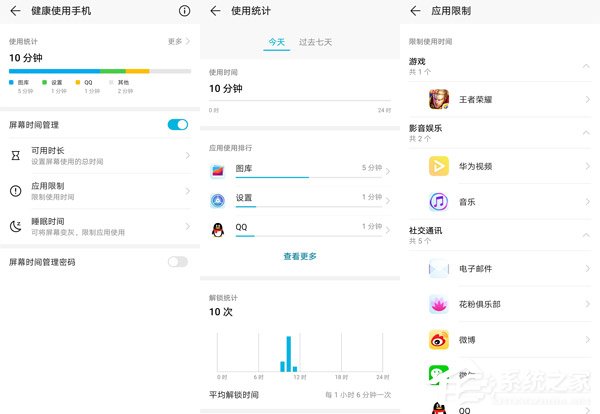Image resolution: width=600 pixels, height=414 pixels.
Task: Open 王者荣耀 row chevron
Action: (x=587, y=99)
